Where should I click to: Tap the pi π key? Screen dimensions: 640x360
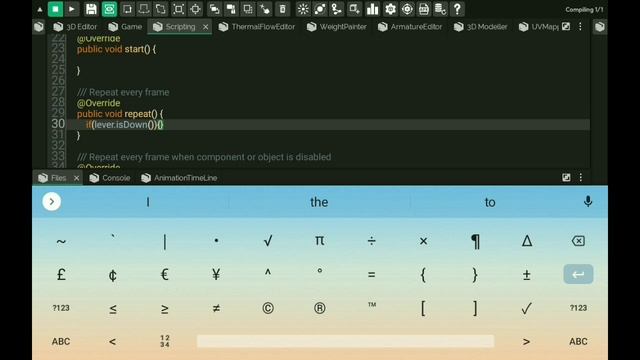320,241
